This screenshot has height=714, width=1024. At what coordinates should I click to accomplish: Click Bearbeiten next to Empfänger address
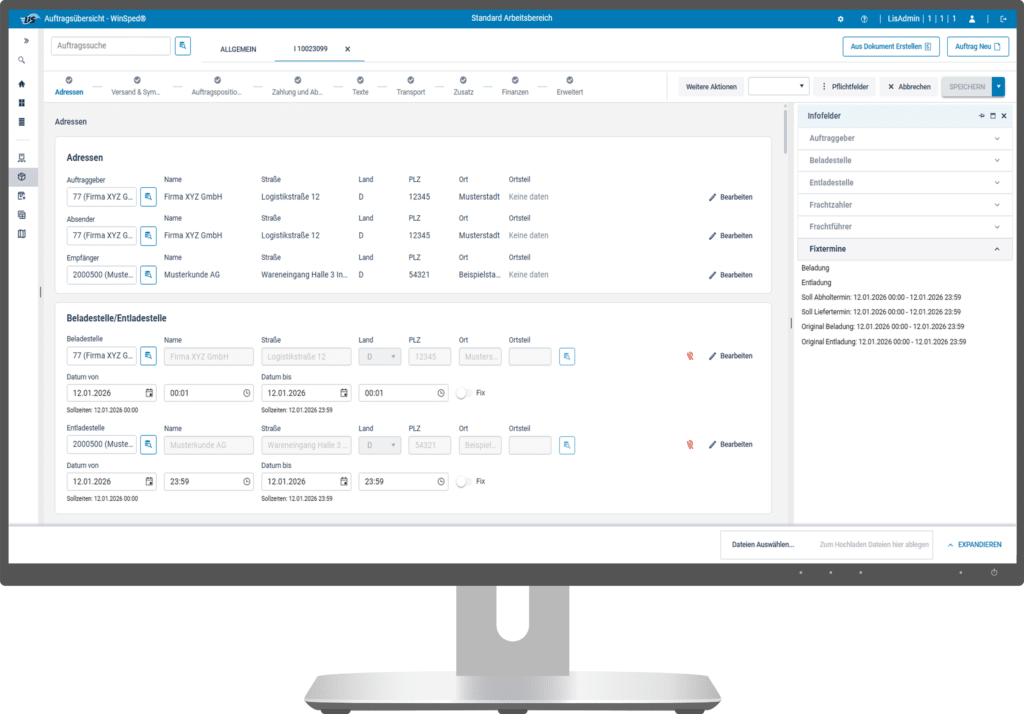pos(730,274)
